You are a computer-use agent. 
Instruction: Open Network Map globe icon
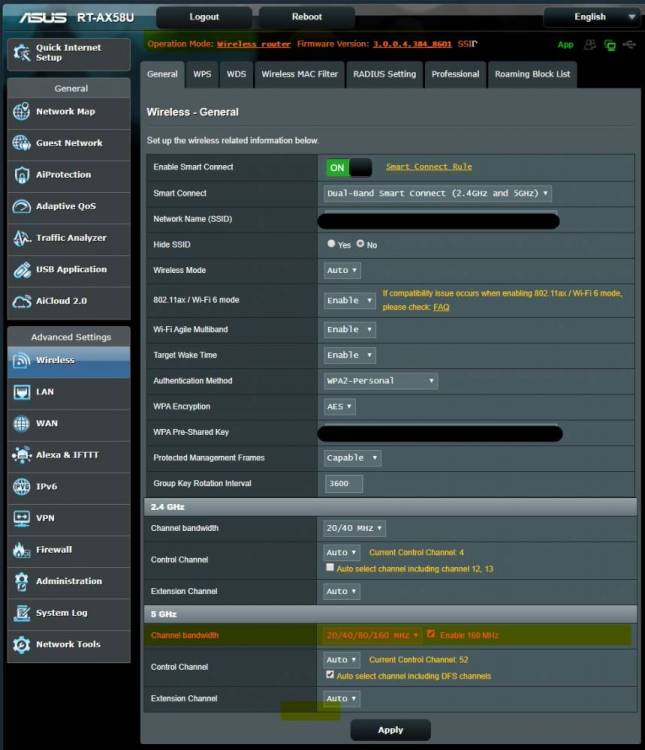tap(22, 111)
